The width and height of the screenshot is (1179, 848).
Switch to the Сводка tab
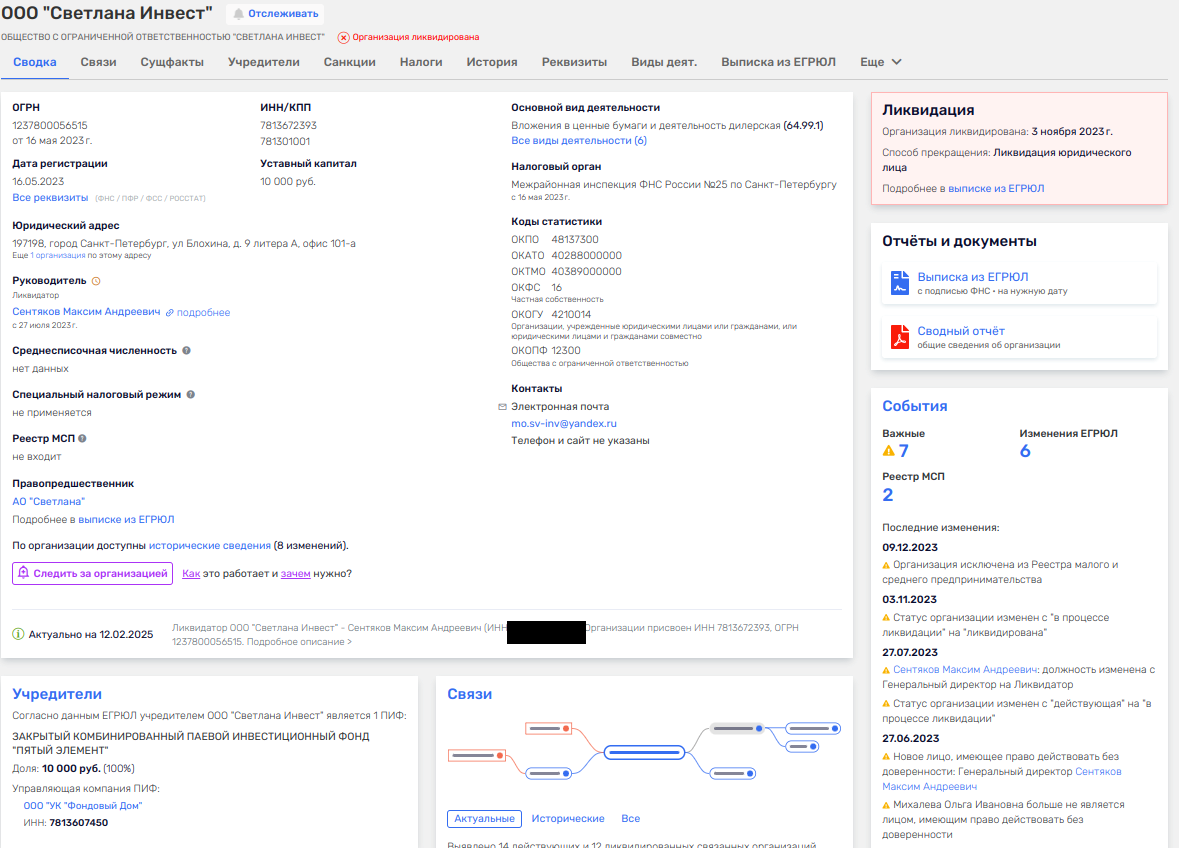tap(35, 62)
